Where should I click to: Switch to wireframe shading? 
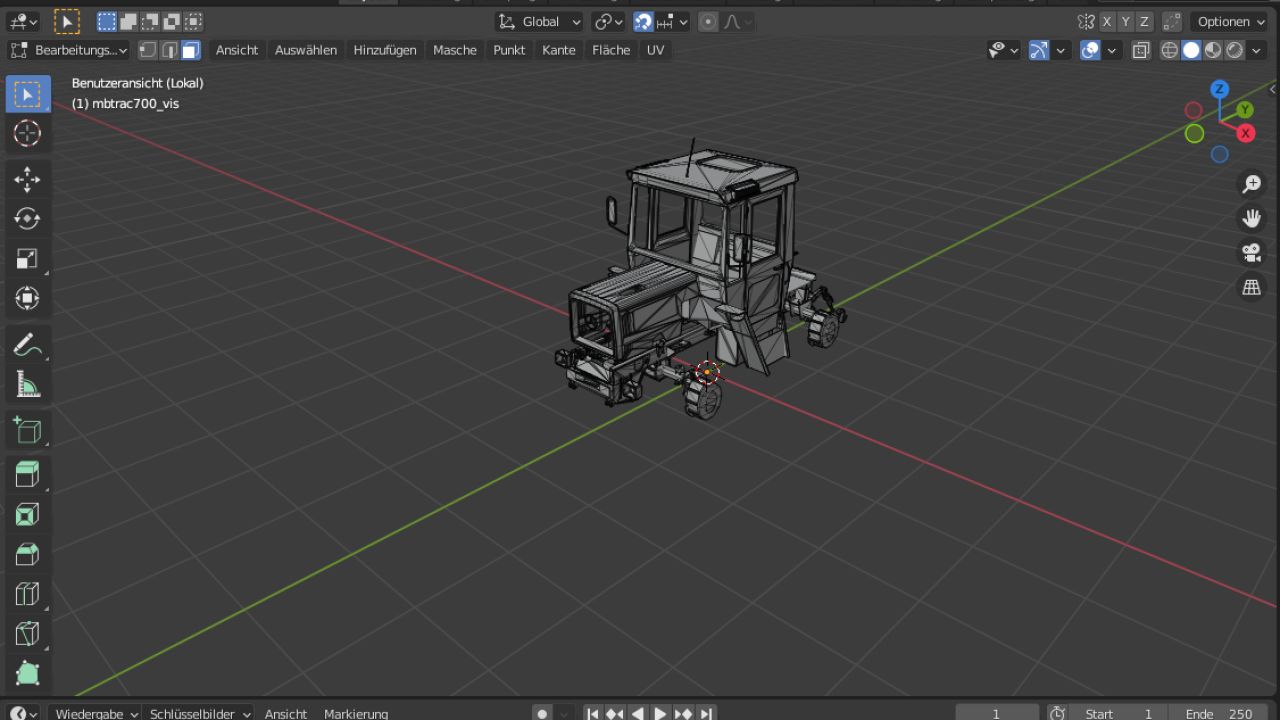coord(1169,50)
